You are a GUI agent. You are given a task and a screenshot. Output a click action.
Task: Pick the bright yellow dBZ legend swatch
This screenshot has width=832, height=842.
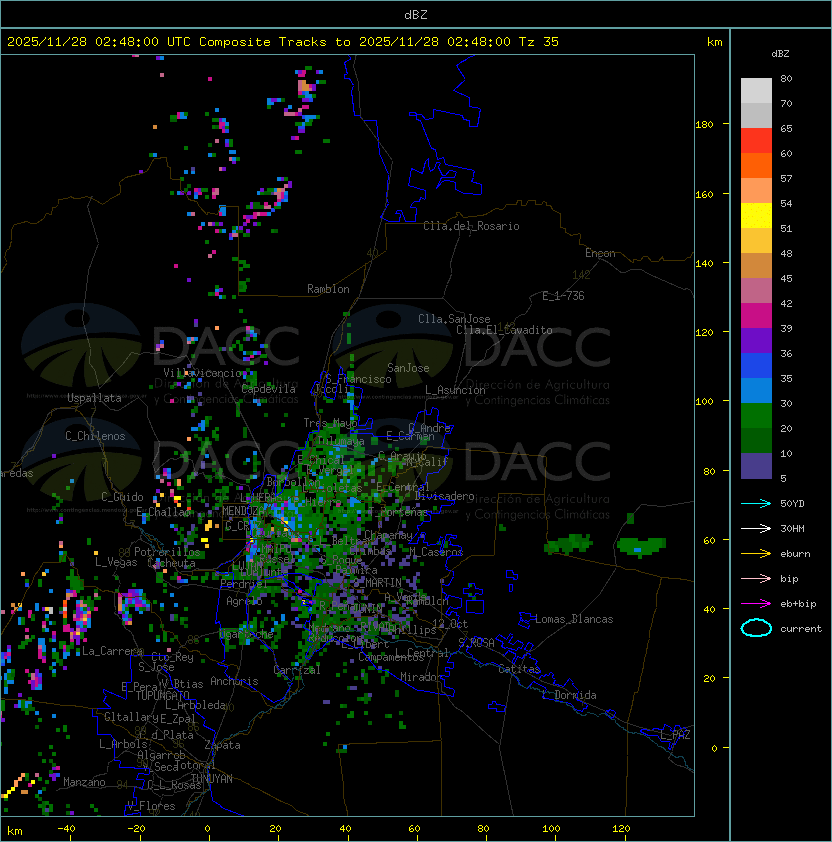pos(756,215)
